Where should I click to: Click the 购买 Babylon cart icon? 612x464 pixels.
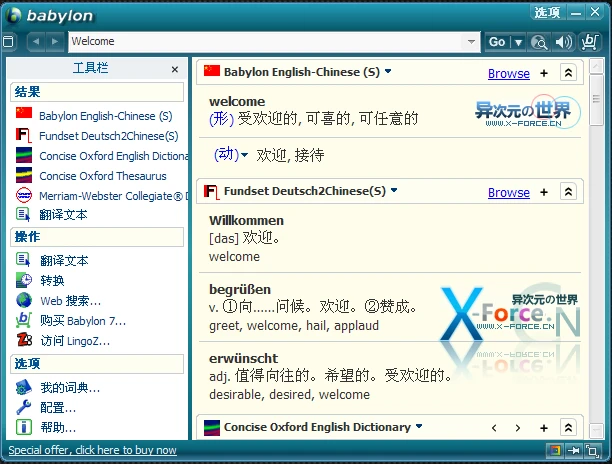point(23,320)
